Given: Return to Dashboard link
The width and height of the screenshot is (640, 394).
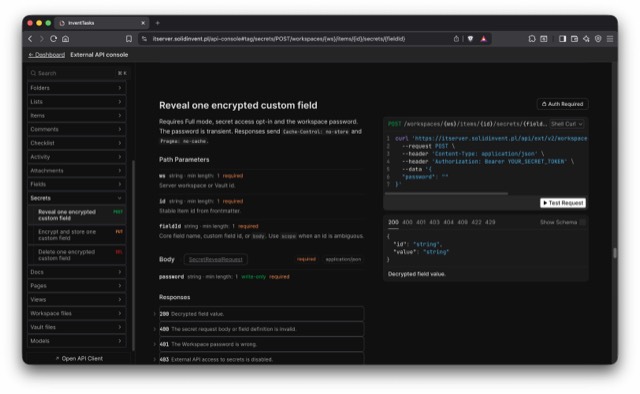Looking at the screenshot, I should click(47, 55).
